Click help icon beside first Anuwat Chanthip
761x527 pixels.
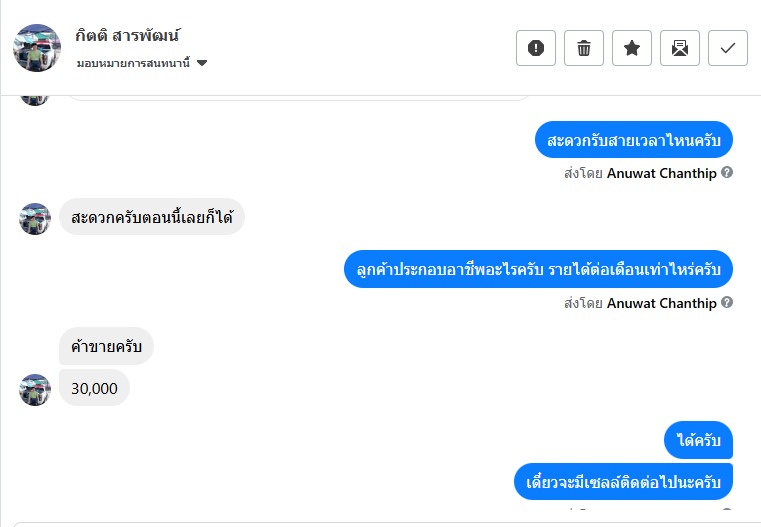727,172
